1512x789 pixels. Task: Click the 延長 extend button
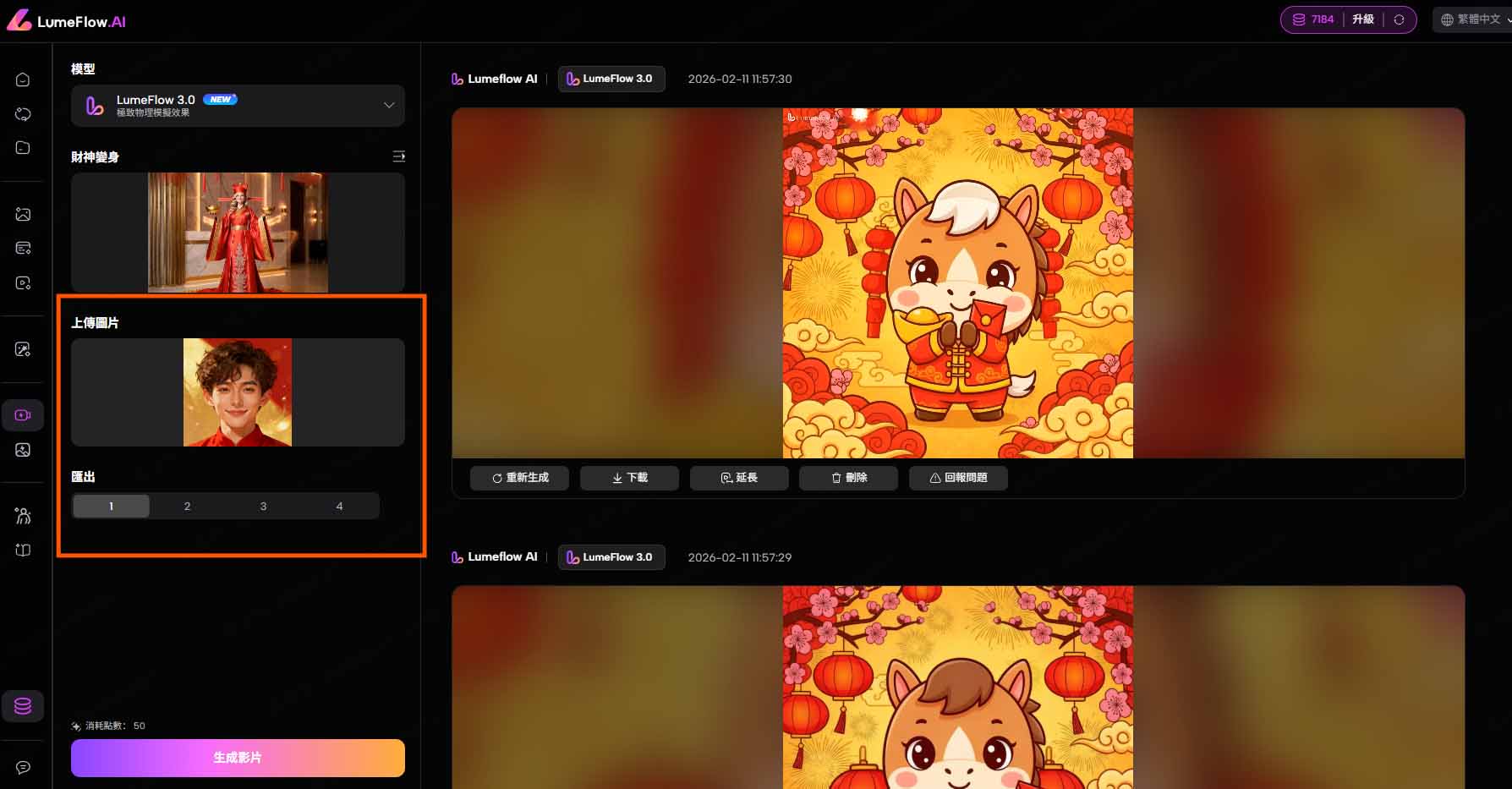tap(738, 478)
